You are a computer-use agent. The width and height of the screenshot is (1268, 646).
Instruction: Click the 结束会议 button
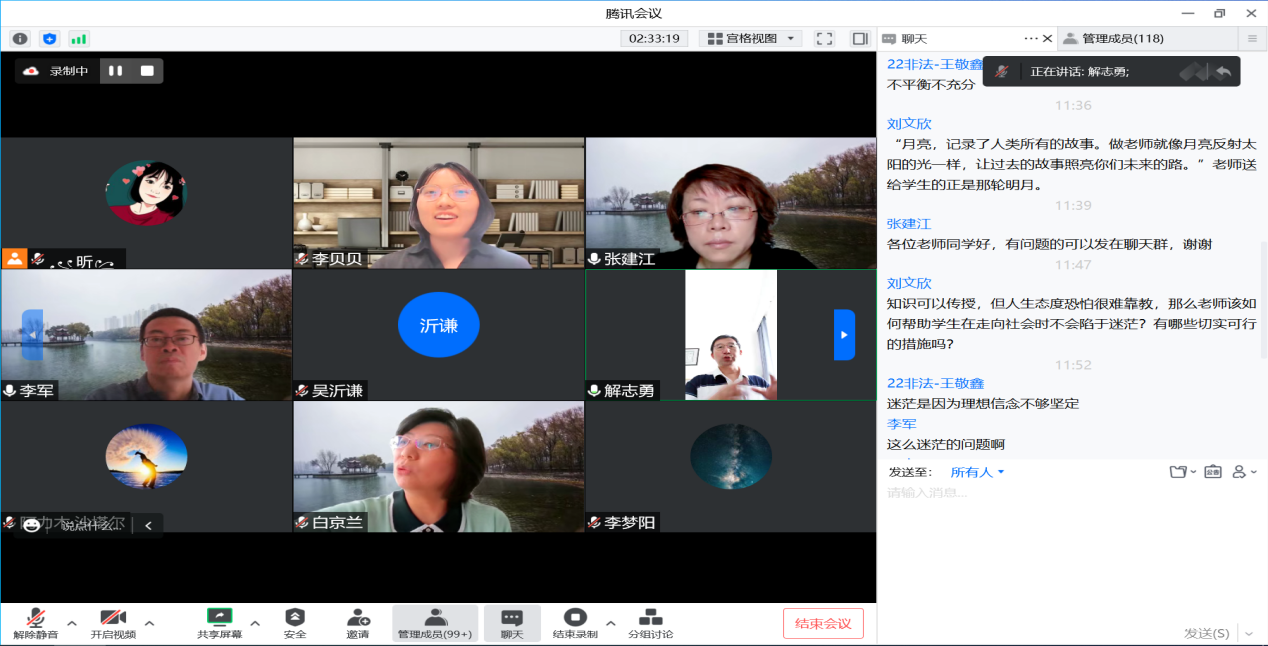point(823,624)
